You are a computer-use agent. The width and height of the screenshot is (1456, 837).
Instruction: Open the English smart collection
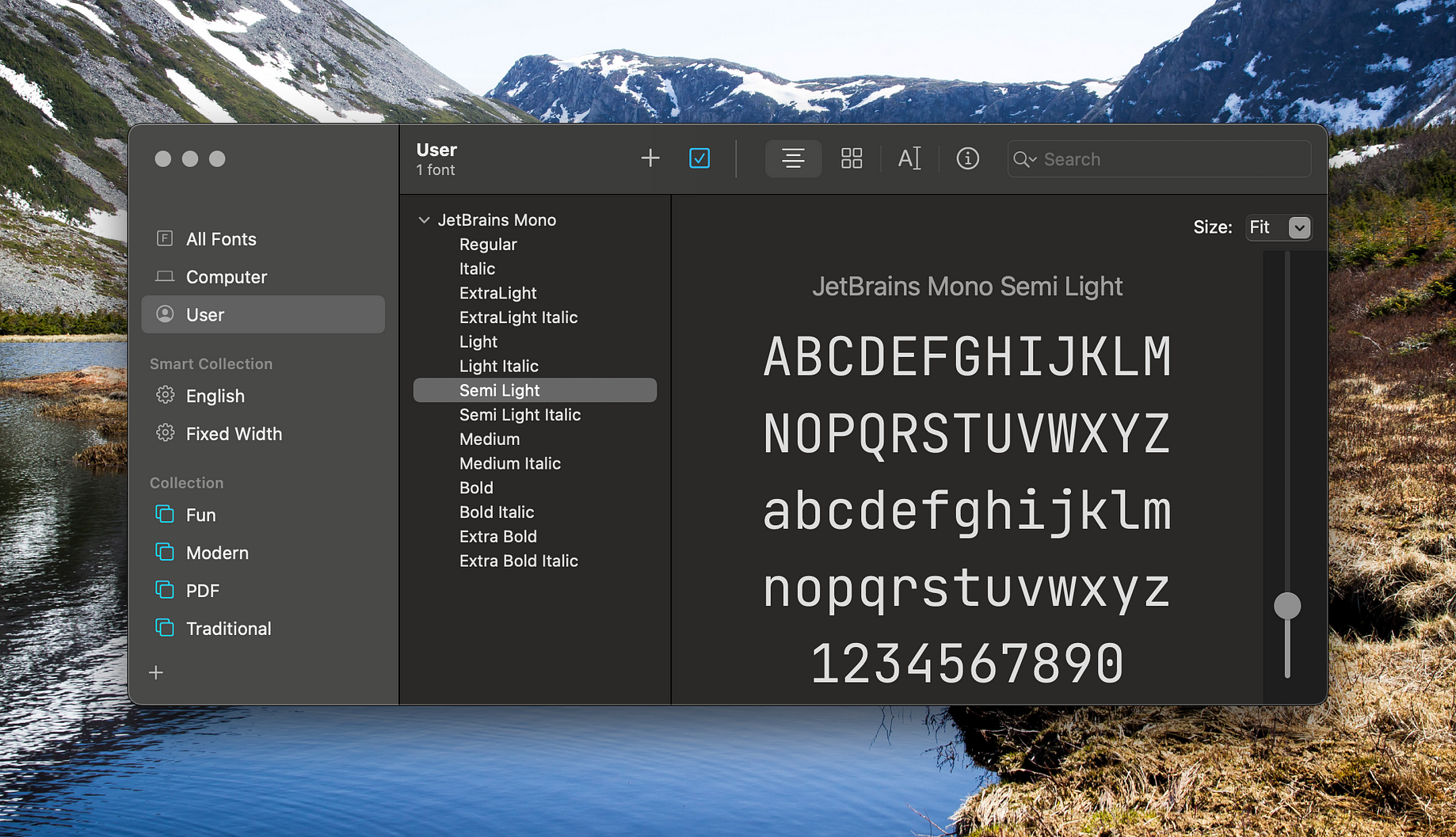tap(263, 396)
